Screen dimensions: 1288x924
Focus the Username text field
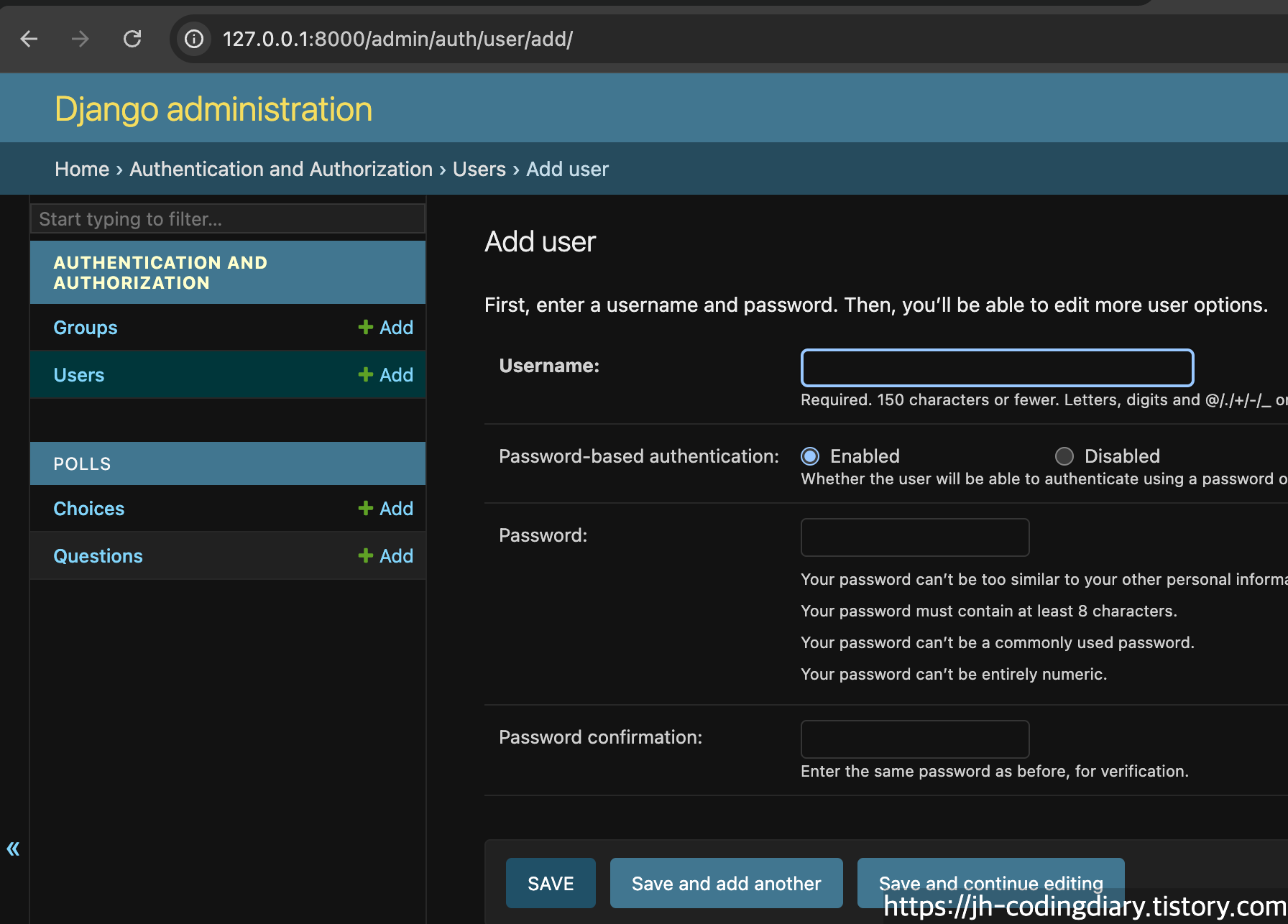tap(997, 368)
